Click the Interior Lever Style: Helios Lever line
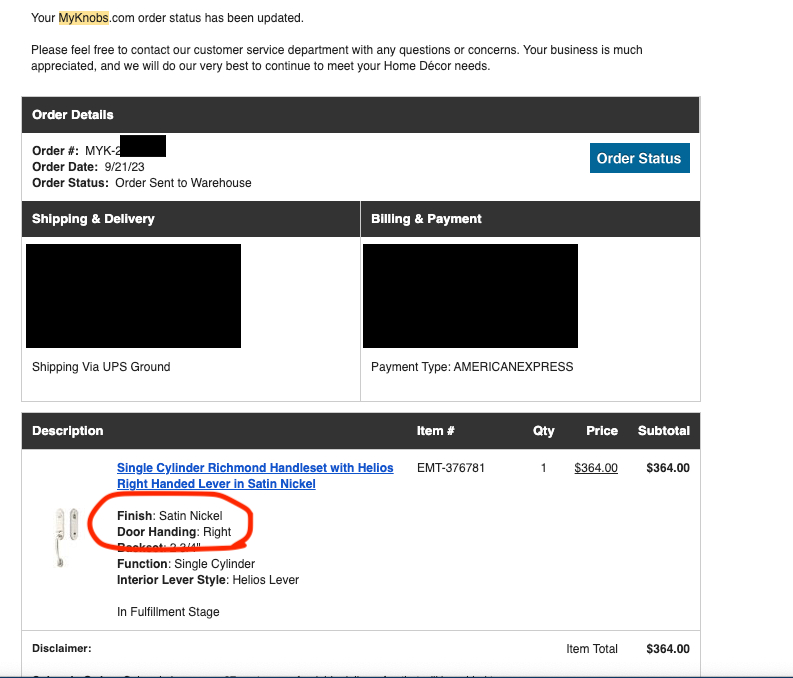The width and height of the screenshot is (793, 678). click(x=208, y=580)
